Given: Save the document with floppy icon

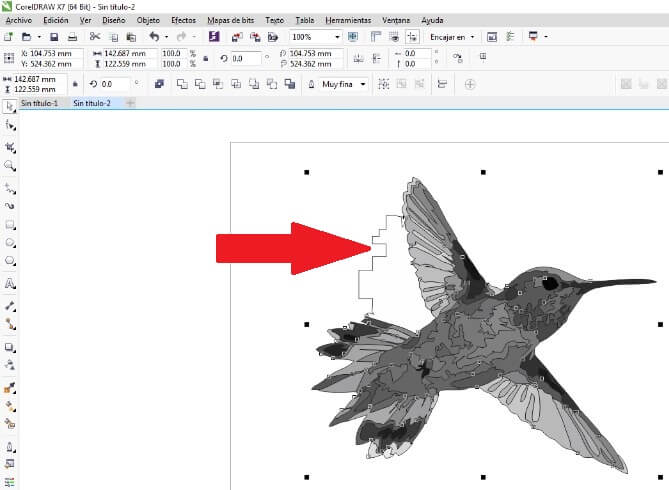Looking at the screenshot, I should [x=54, y=37].
